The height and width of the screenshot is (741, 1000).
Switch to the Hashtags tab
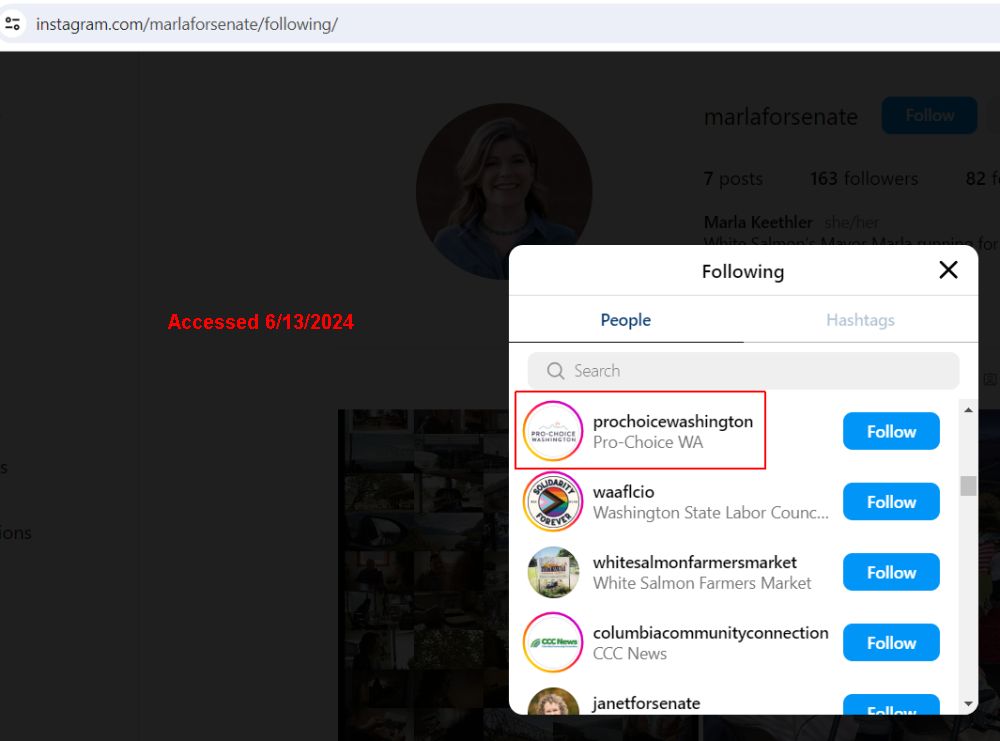click(860, 320)
